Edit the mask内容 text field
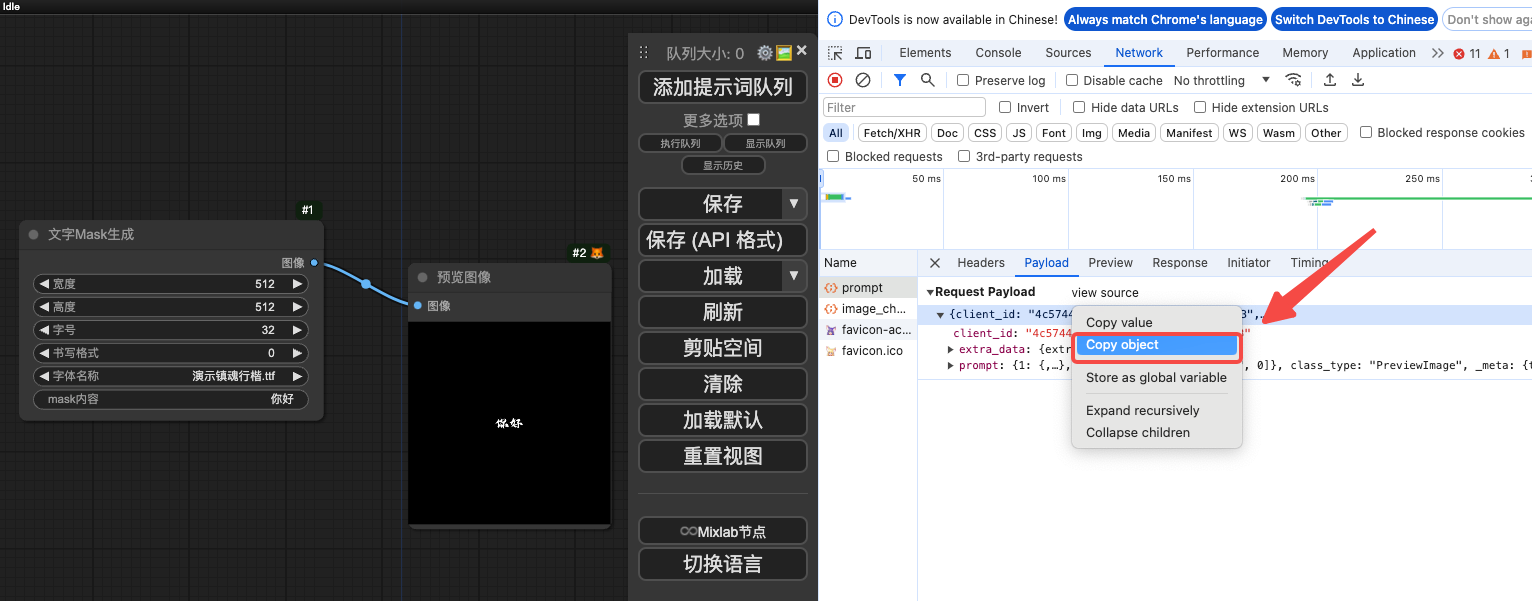1532x601 pixels. 170,399
